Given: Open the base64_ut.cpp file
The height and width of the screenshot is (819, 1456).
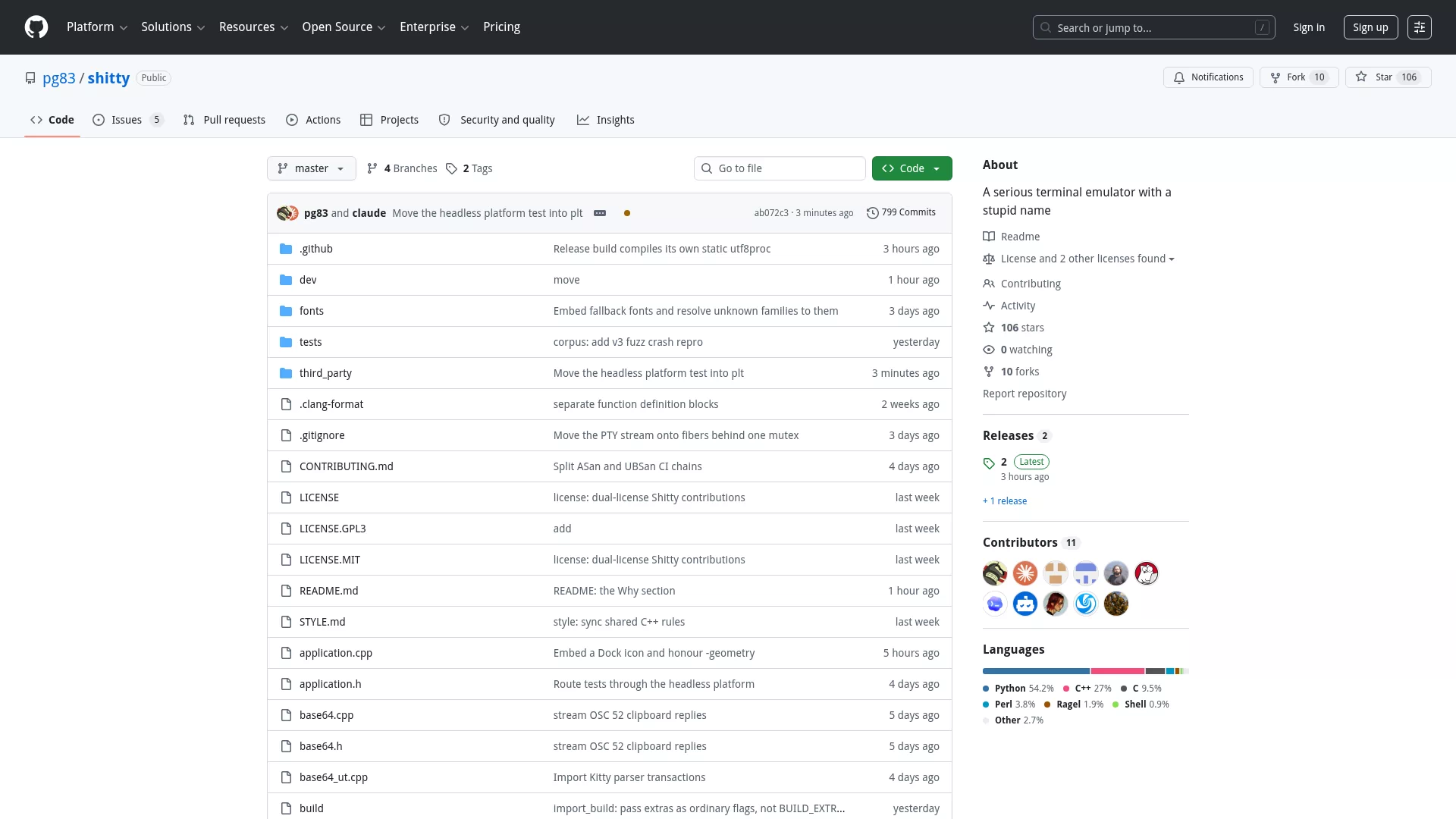Looking at the screenshot, I should (334, 777).
